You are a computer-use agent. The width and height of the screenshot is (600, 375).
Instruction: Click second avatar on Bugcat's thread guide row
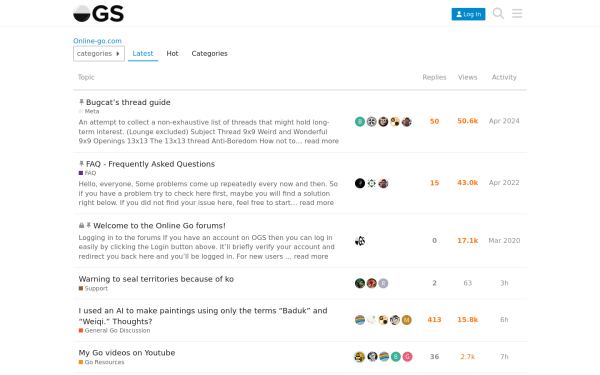tap(372, 122)
